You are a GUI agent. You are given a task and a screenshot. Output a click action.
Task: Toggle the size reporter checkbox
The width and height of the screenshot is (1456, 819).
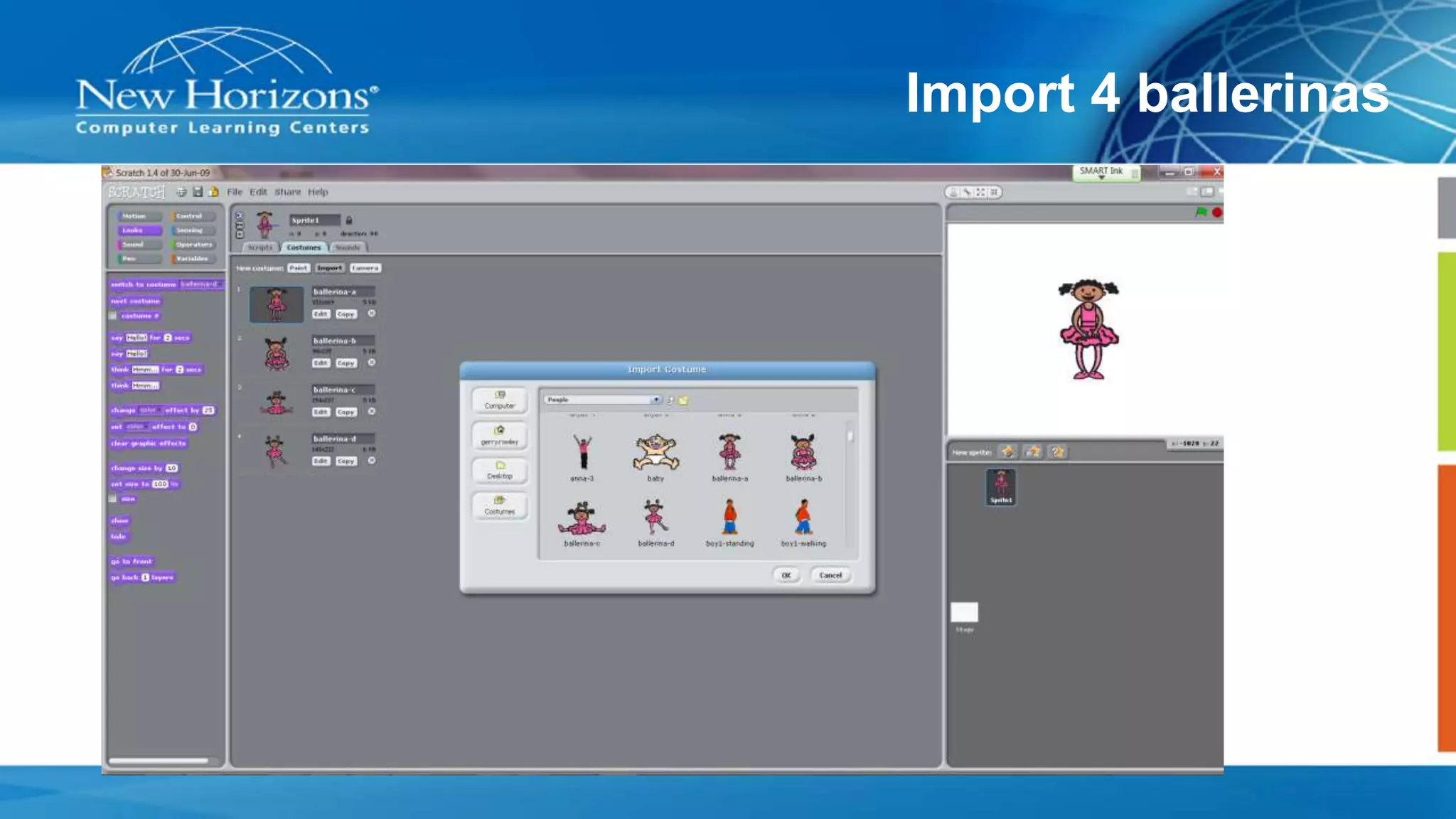coord(113,499)
